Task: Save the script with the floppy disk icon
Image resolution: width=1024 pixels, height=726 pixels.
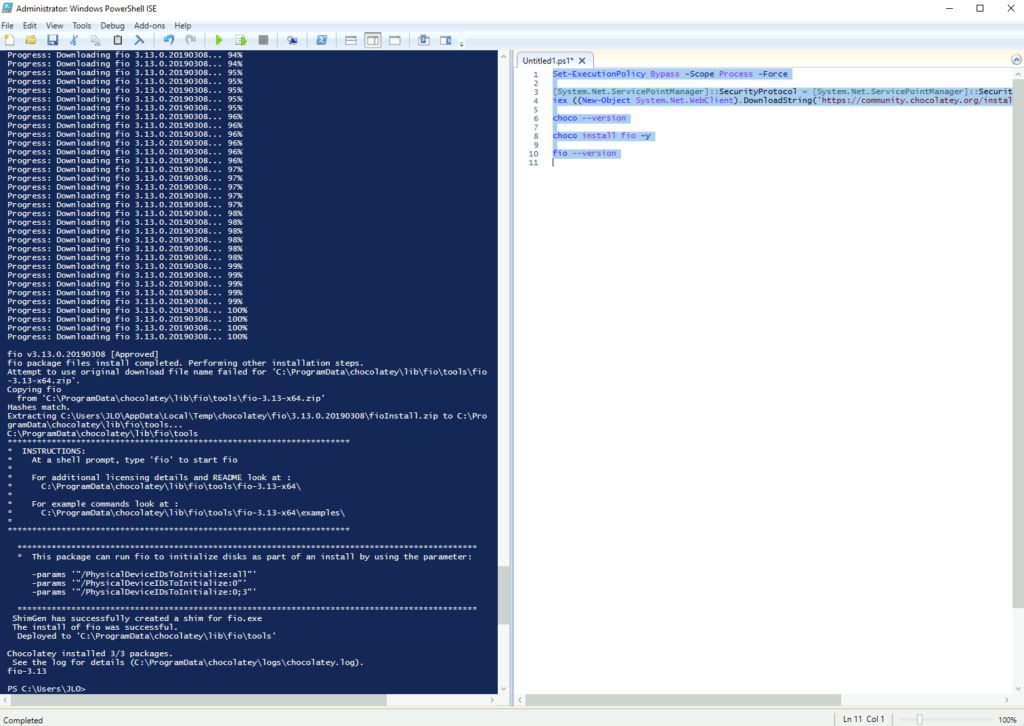Action: [x=52, y=40]
